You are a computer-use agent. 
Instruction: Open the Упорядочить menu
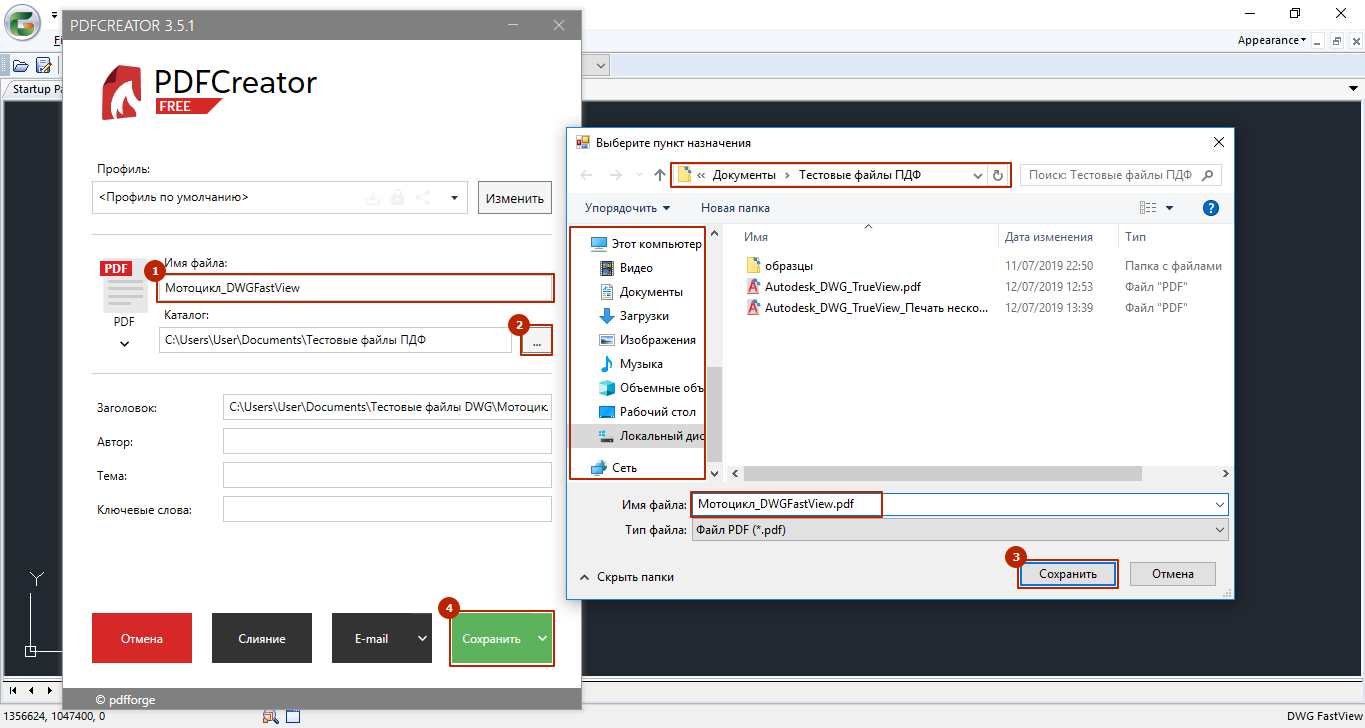pos(628,208)
